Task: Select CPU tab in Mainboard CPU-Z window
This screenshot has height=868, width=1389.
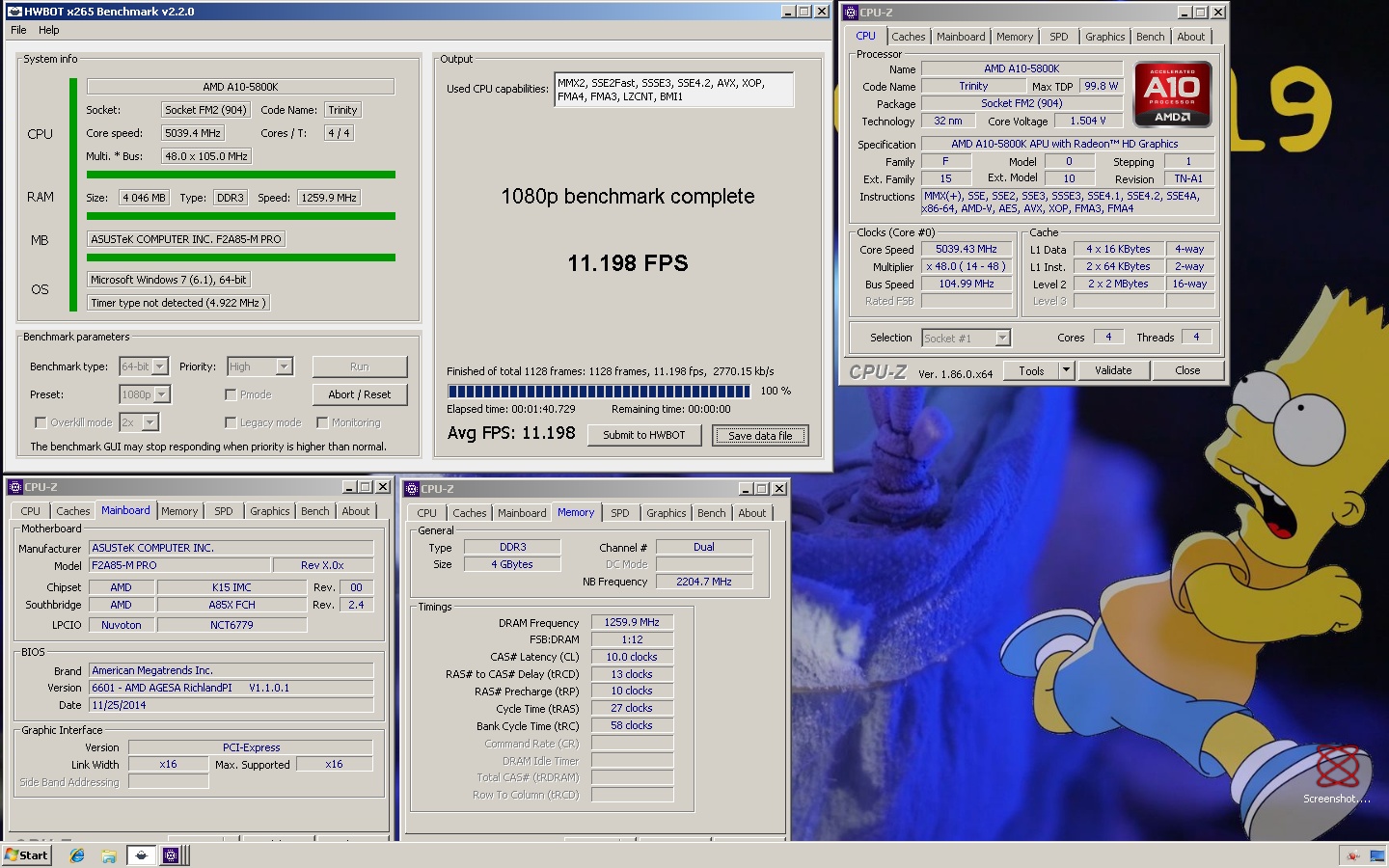Action: point(31,511)
